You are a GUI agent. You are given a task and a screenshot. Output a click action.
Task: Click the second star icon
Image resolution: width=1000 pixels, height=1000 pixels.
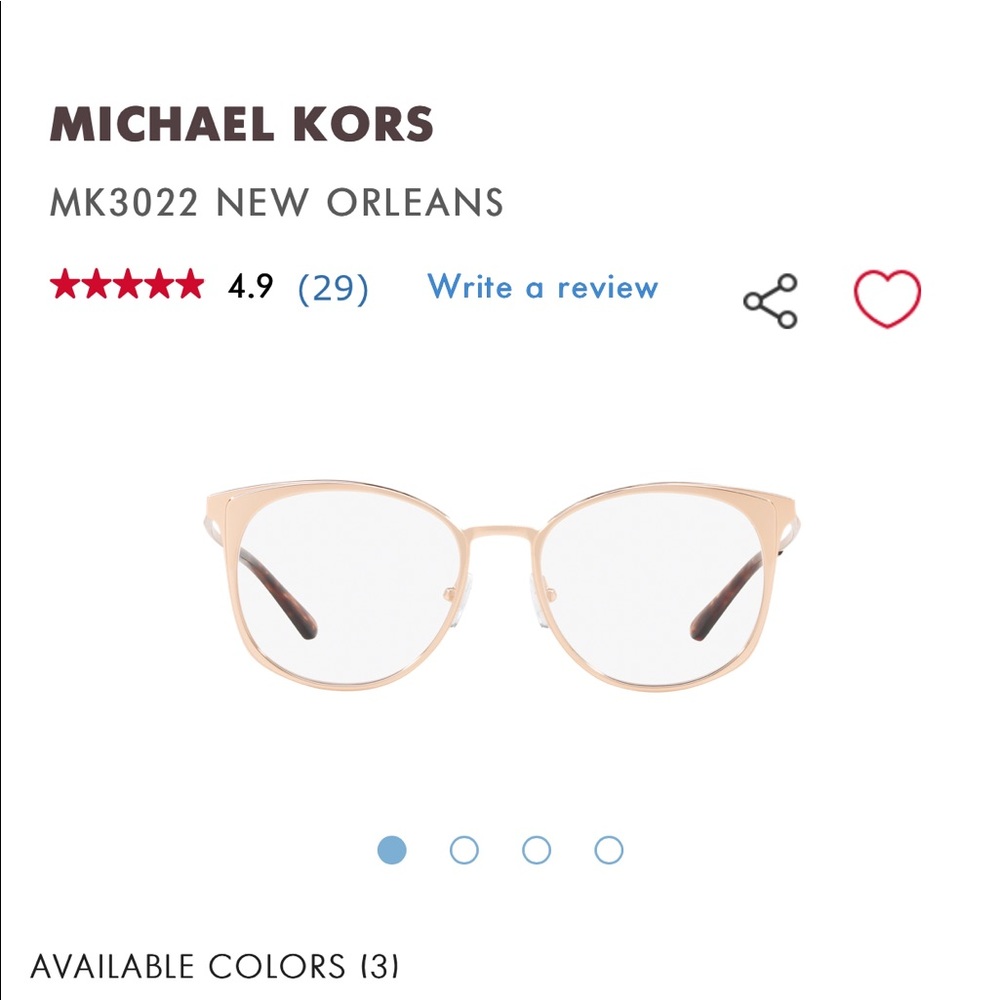click(98, 290)
